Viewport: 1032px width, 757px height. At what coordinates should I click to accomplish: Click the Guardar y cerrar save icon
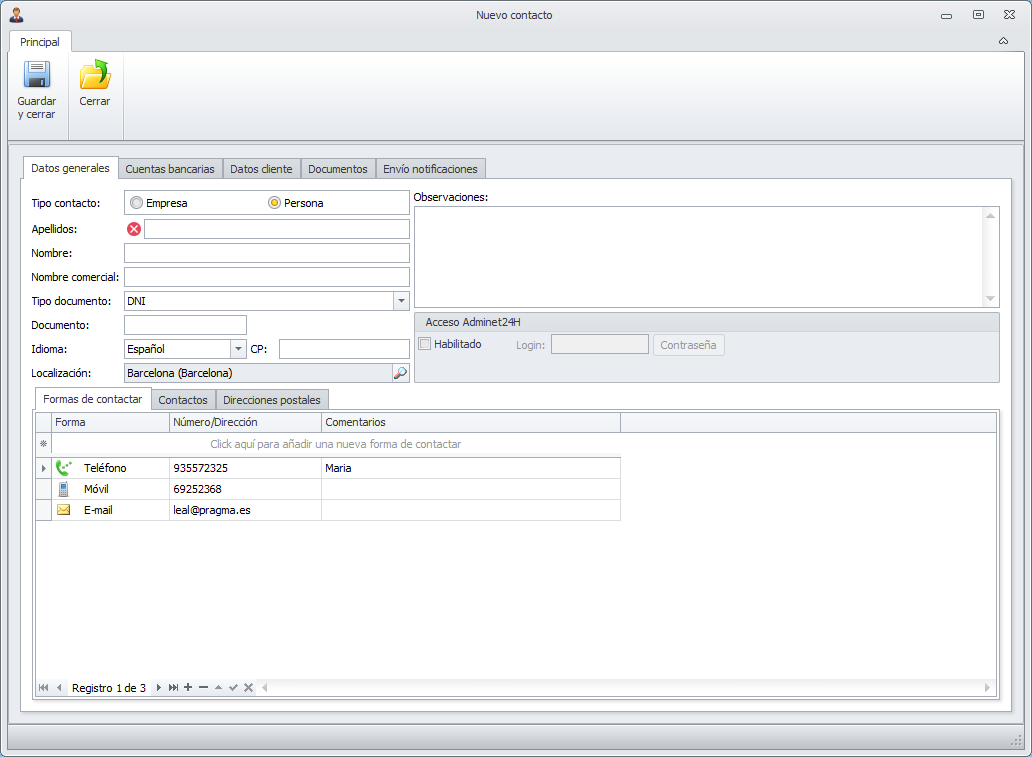click(37, 76)
